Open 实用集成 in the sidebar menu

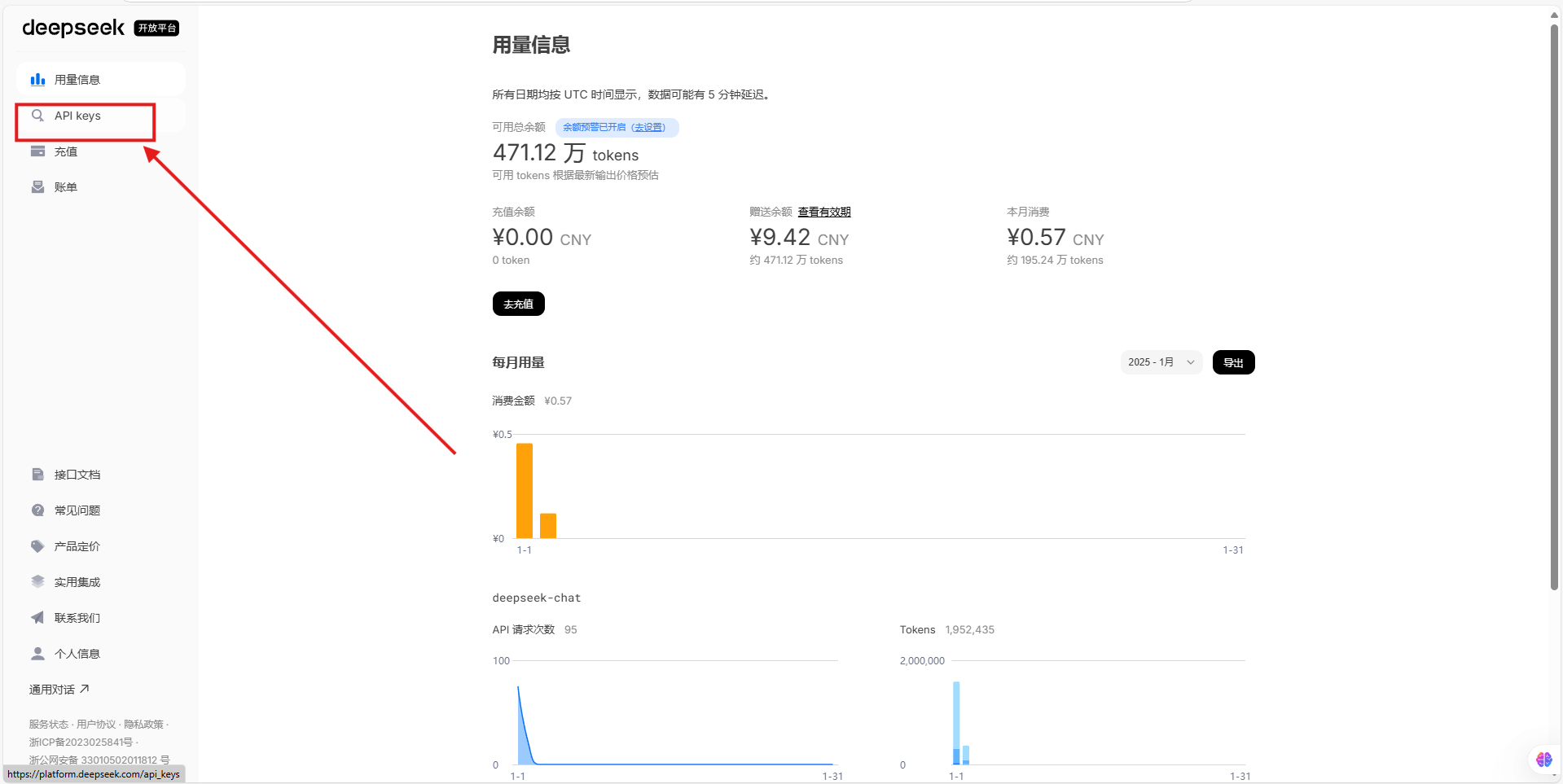(x=77, y=582)
